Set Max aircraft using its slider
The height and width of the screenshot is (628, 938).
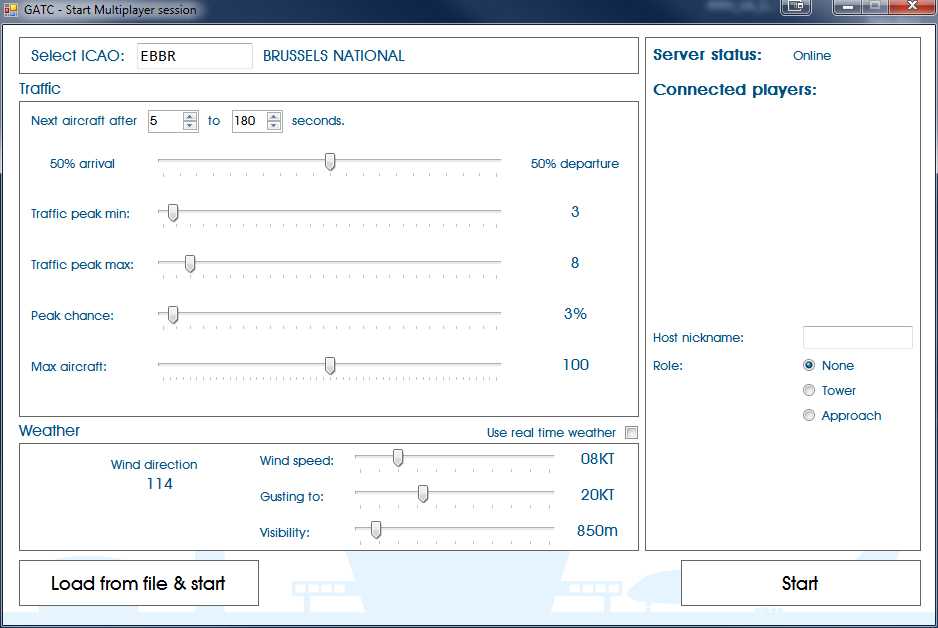click(330, 366)
